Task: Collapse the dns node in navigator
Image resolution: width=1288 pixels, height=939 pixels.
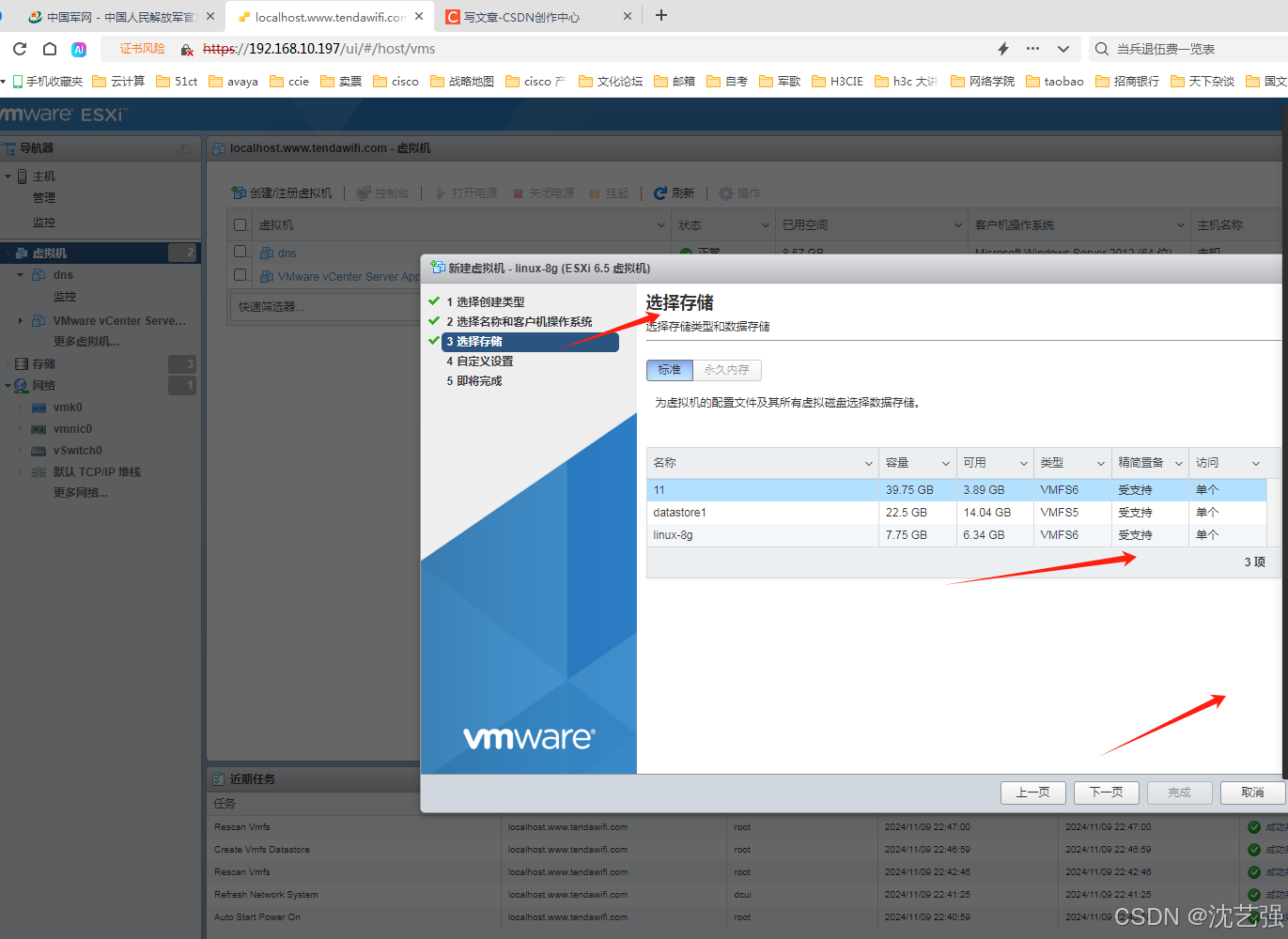Action: (x=21, y=275)
